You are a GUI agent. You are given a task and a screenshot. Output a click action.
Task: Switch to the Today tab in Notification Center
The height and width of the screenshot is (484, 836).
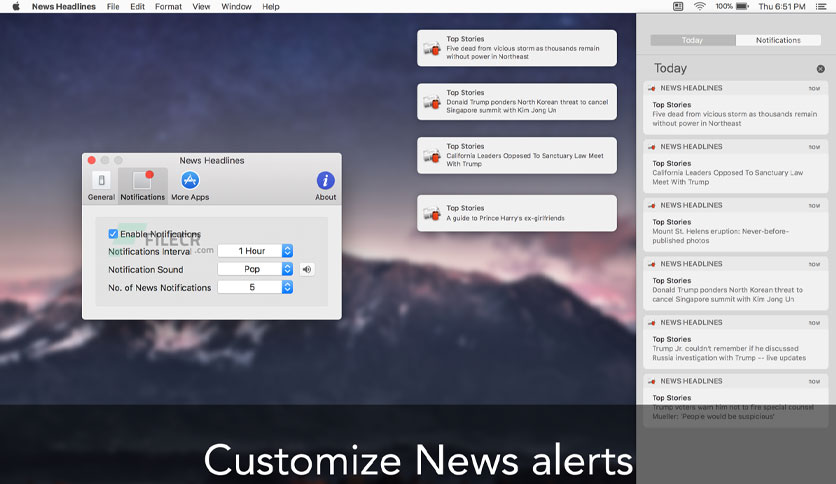[x=693, y=40]
